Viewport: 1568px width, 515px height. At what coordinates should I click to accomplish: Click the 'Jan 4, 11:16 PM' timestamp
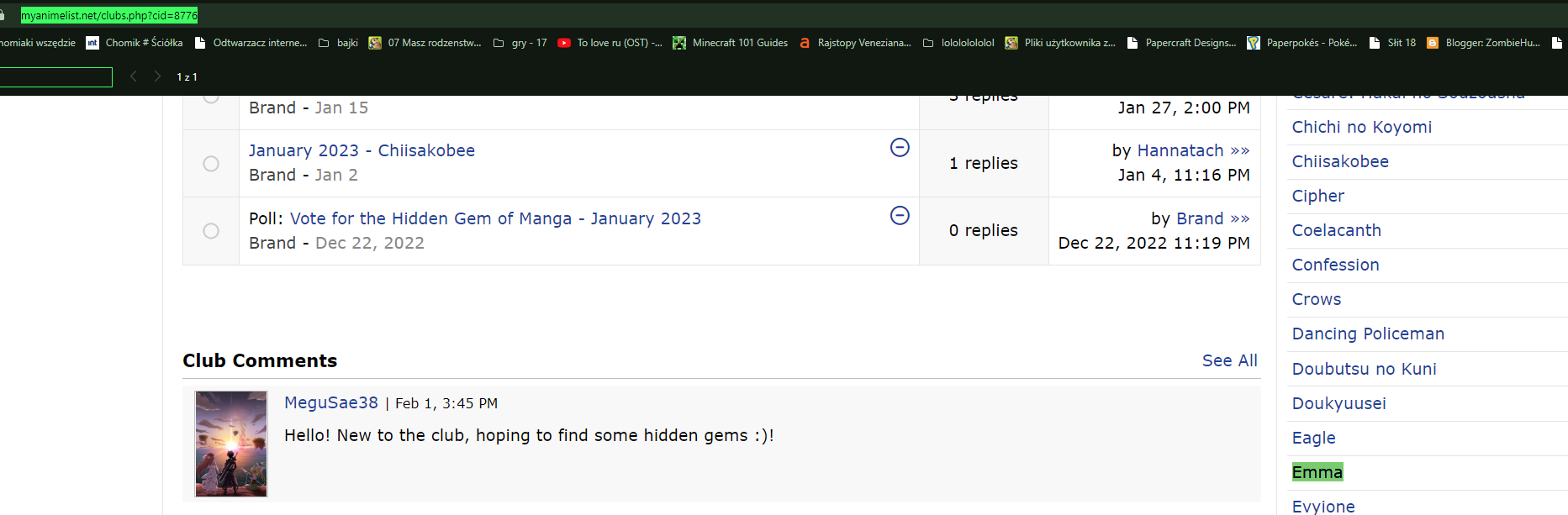(x=1184, y=175)
